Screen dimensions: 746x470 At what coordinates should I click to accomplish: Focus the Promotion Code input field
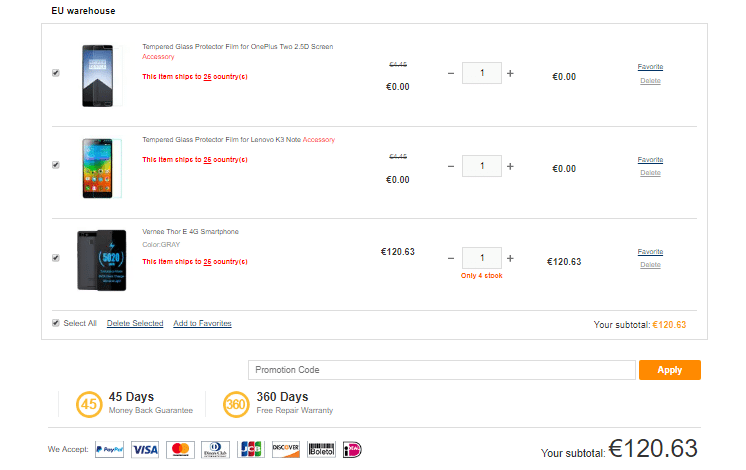[442, 370]
